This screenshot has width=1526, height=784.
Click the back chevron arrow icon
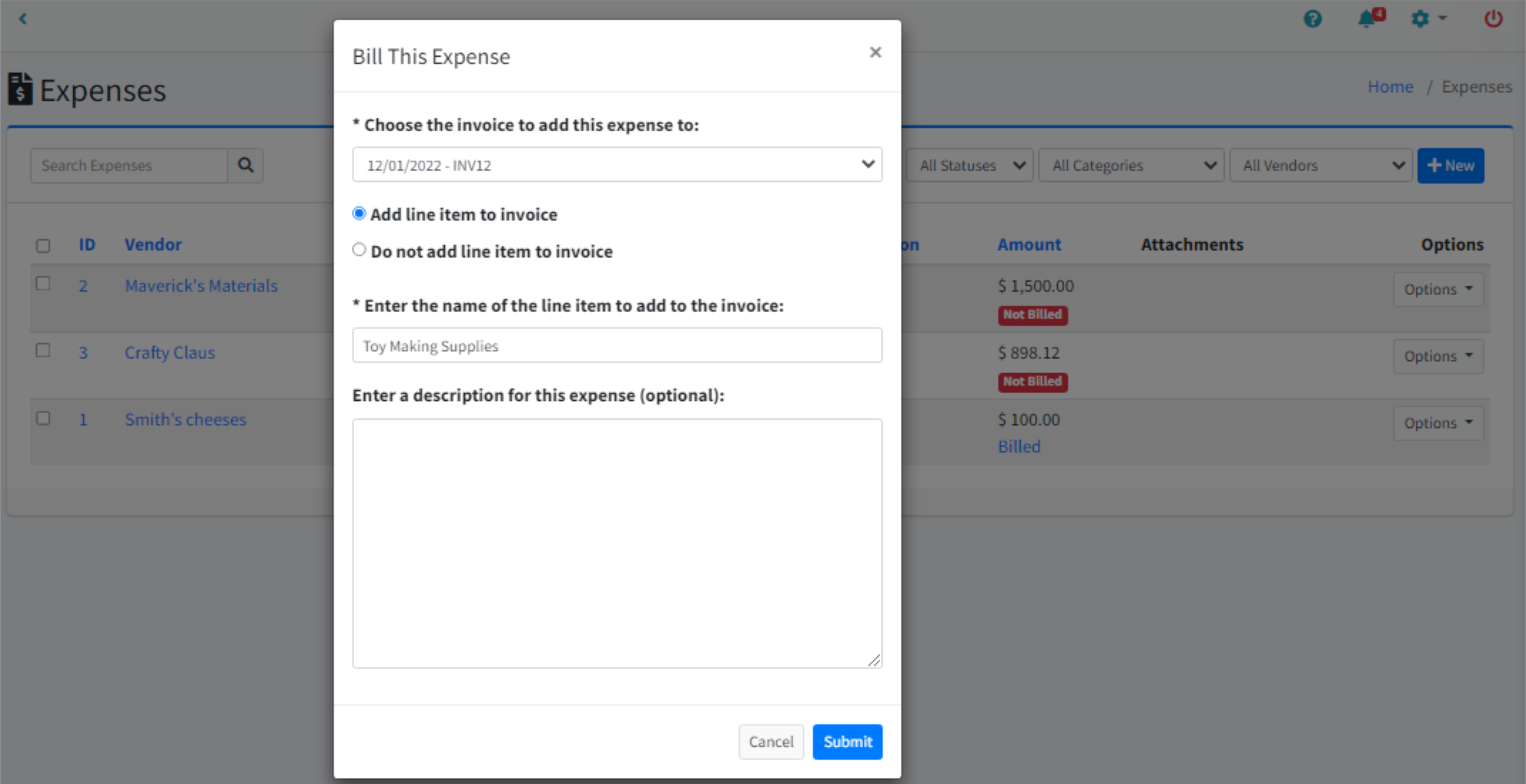[x=23, y=19]
